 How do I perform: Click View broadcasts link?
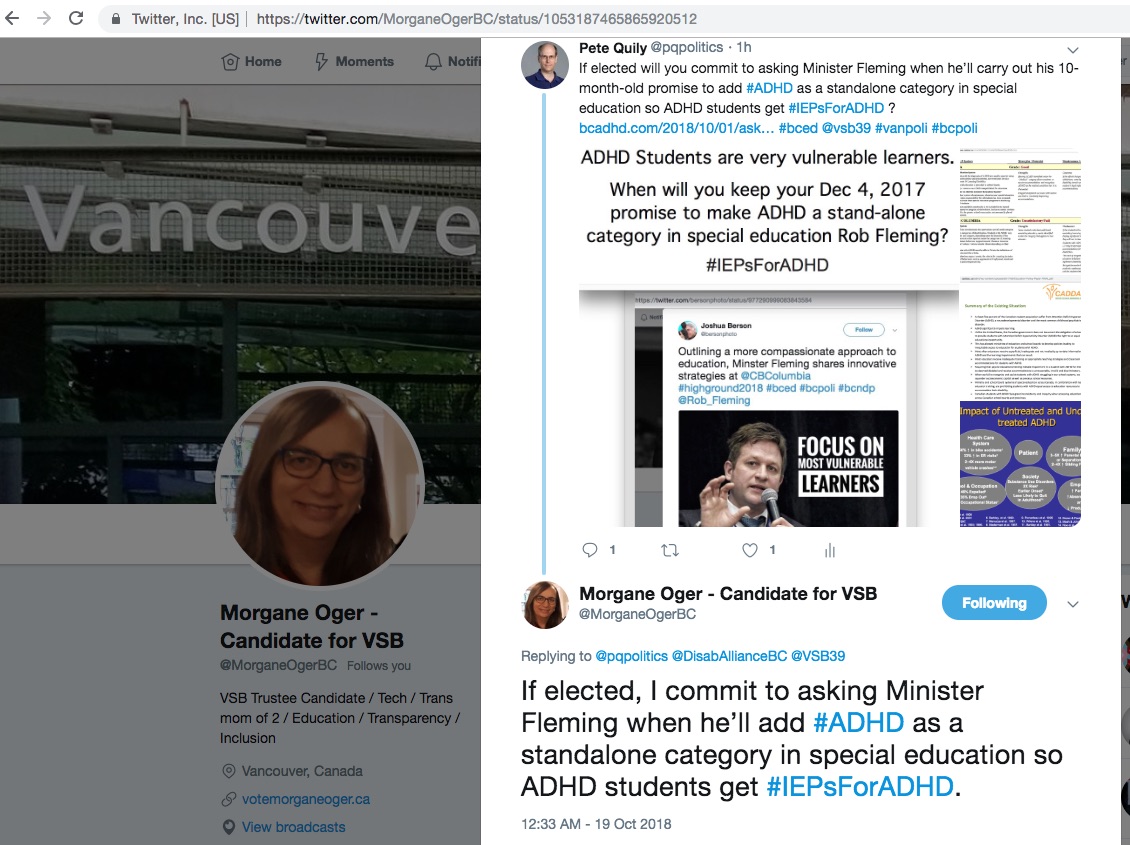tap(293, 827)
